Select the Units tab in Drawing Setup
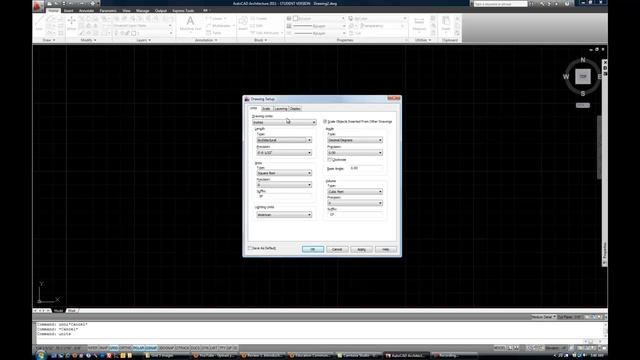 click(x=253, y=108)
